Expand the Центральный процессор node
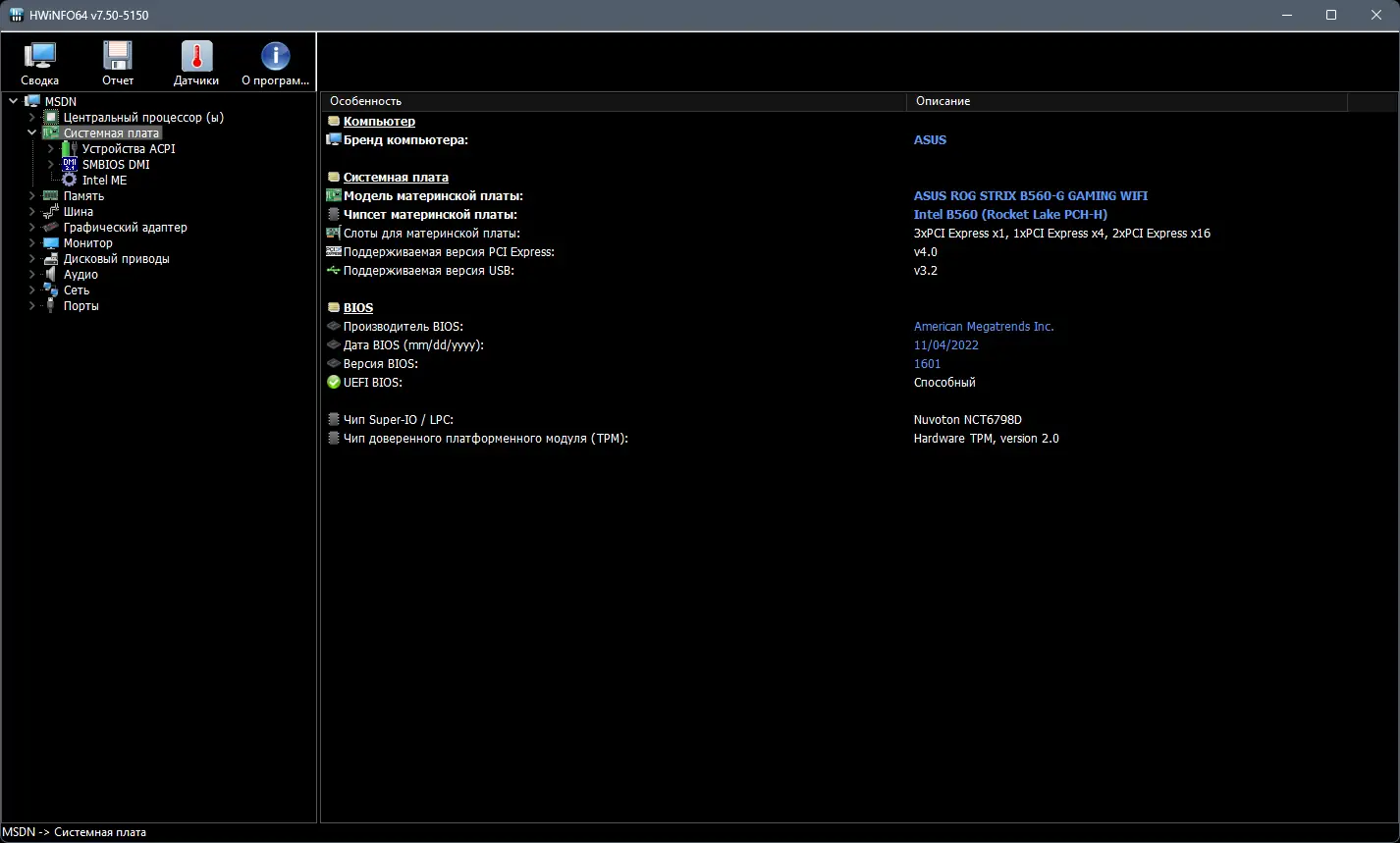This screenshot has width=1400, height=843. point(32,118)
